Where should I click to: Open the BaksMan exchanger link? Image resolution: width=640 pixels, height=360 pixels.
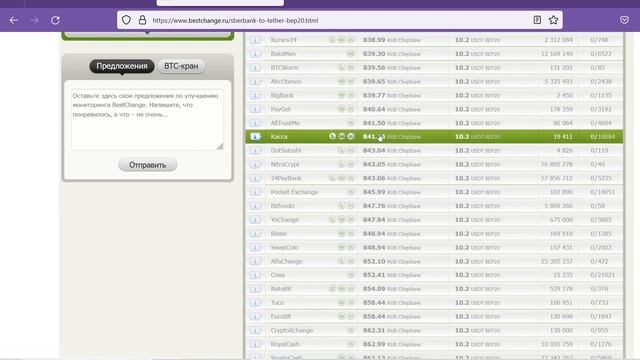click(283, 54)
